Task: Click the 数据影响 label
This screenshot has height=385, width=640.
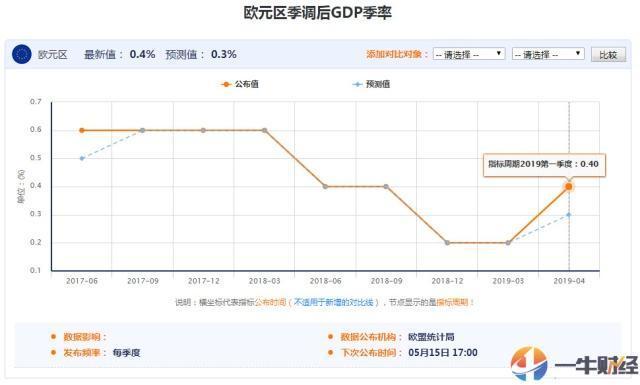Action: [x=84, y=337]
